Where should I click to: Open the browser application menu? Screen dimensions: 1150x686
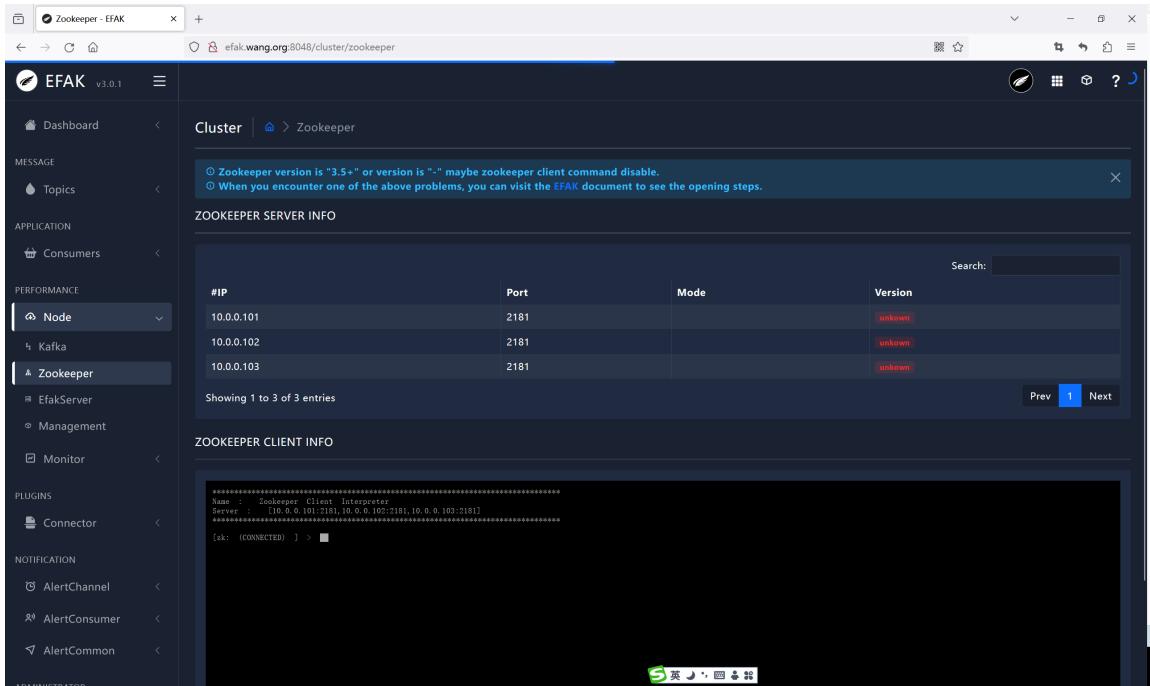pyautogui.click(x=1131, y=47)
